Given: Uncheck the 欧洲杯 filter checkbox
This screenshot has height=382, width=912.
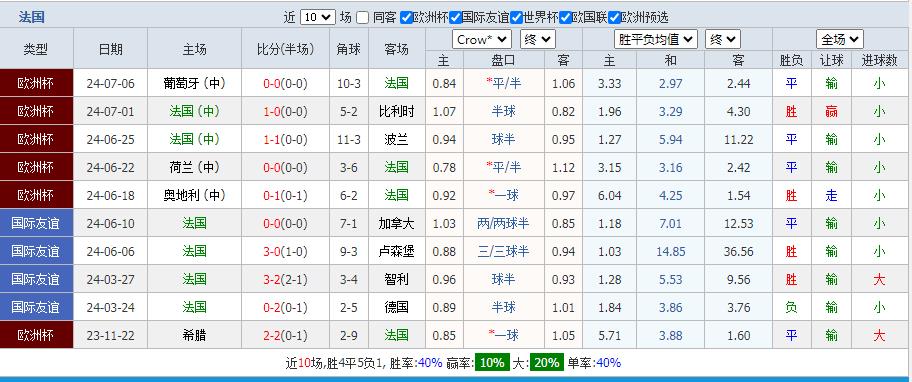Looking at the screenshot, I should 407,17.
